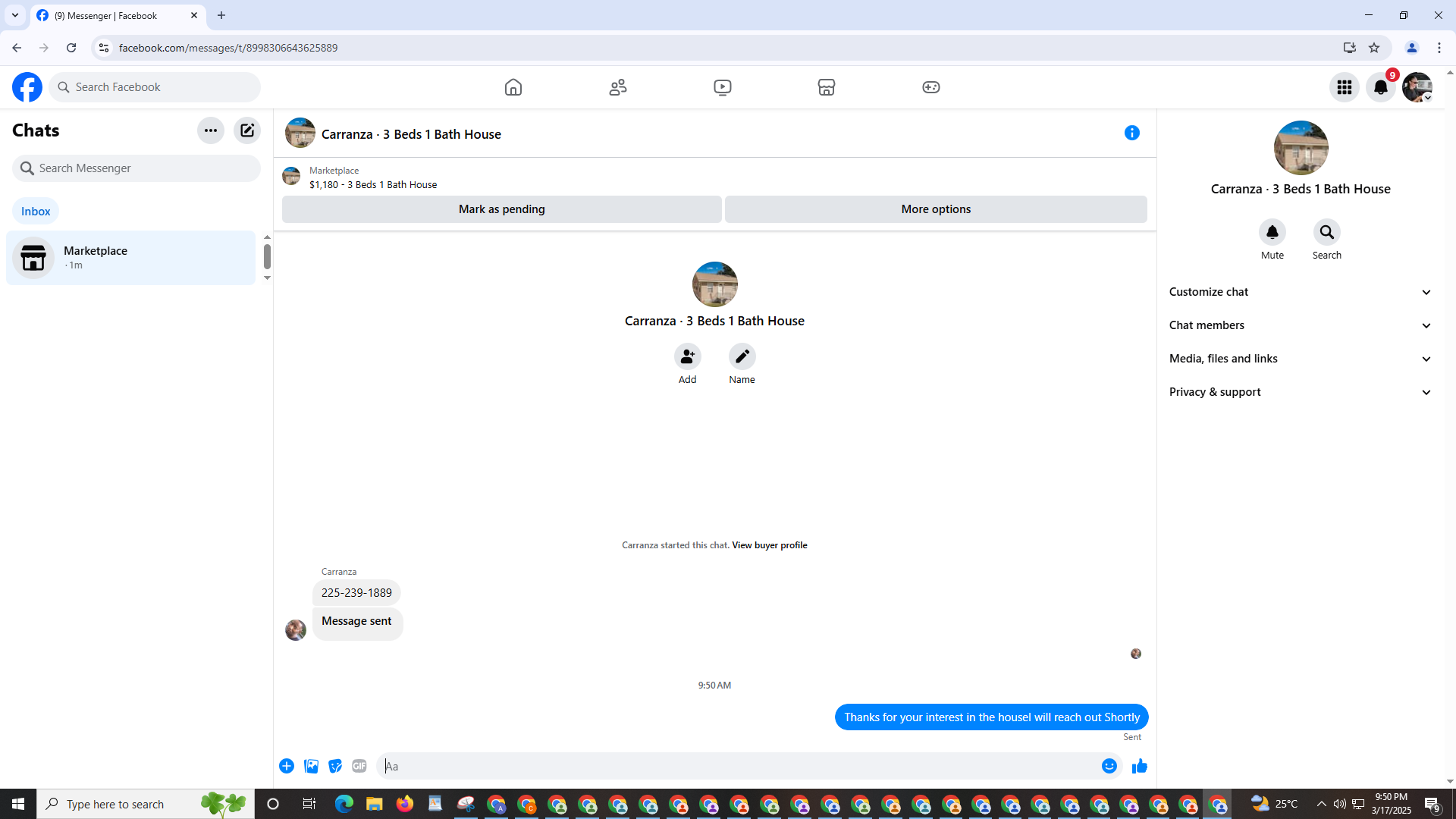Open the Video icon in top navigation
The height and width of the screenshot is (819, 1456).
point(723,87)
